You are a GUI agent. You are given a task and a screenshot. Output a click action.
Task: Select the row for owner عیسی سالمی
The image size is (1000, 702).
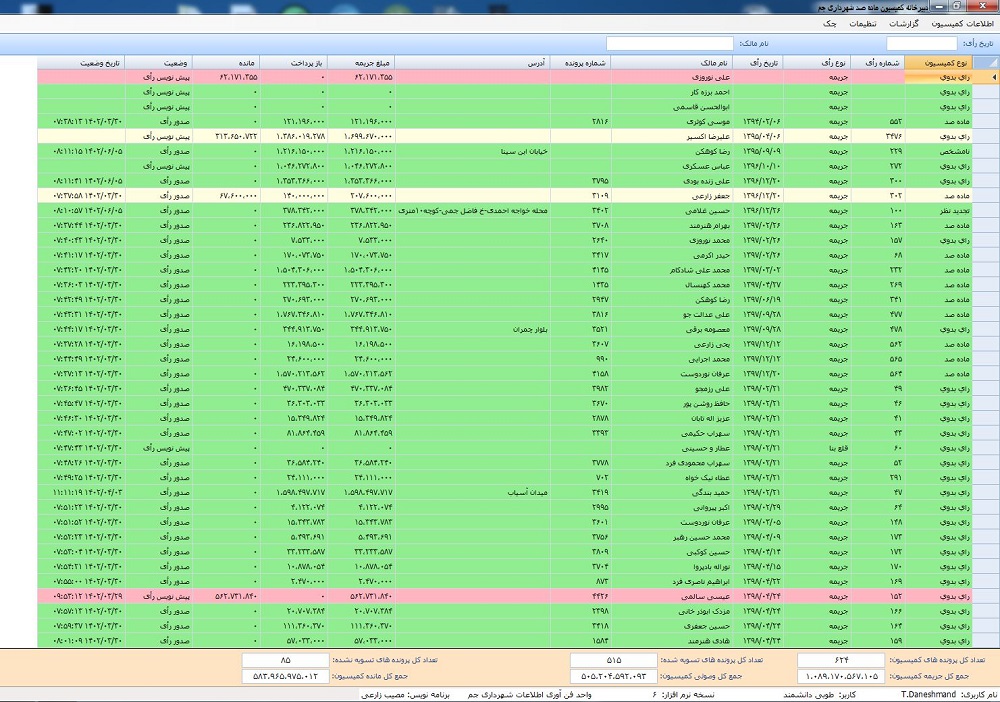tap(694, 594)
